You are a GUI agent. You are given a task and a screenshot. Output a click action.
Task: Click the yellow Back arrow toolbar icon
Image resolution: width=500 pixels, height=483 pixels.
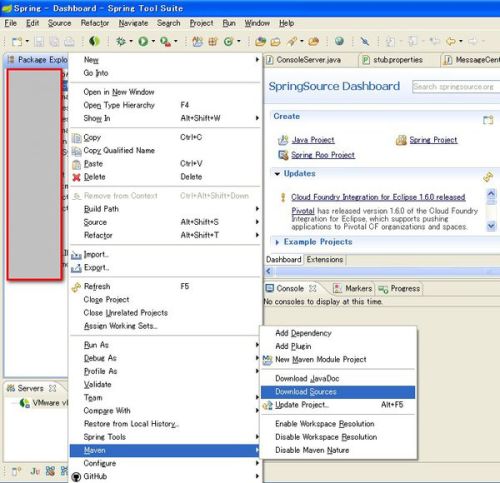tap(451, 41)
